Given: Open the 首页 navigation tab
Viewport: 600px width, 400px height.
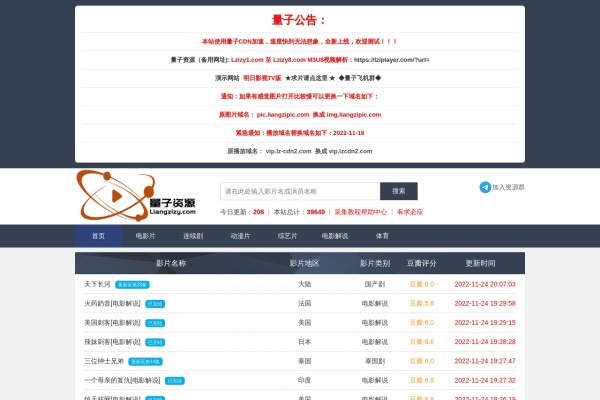Looking at the screenshot, I should coord(98,236).
